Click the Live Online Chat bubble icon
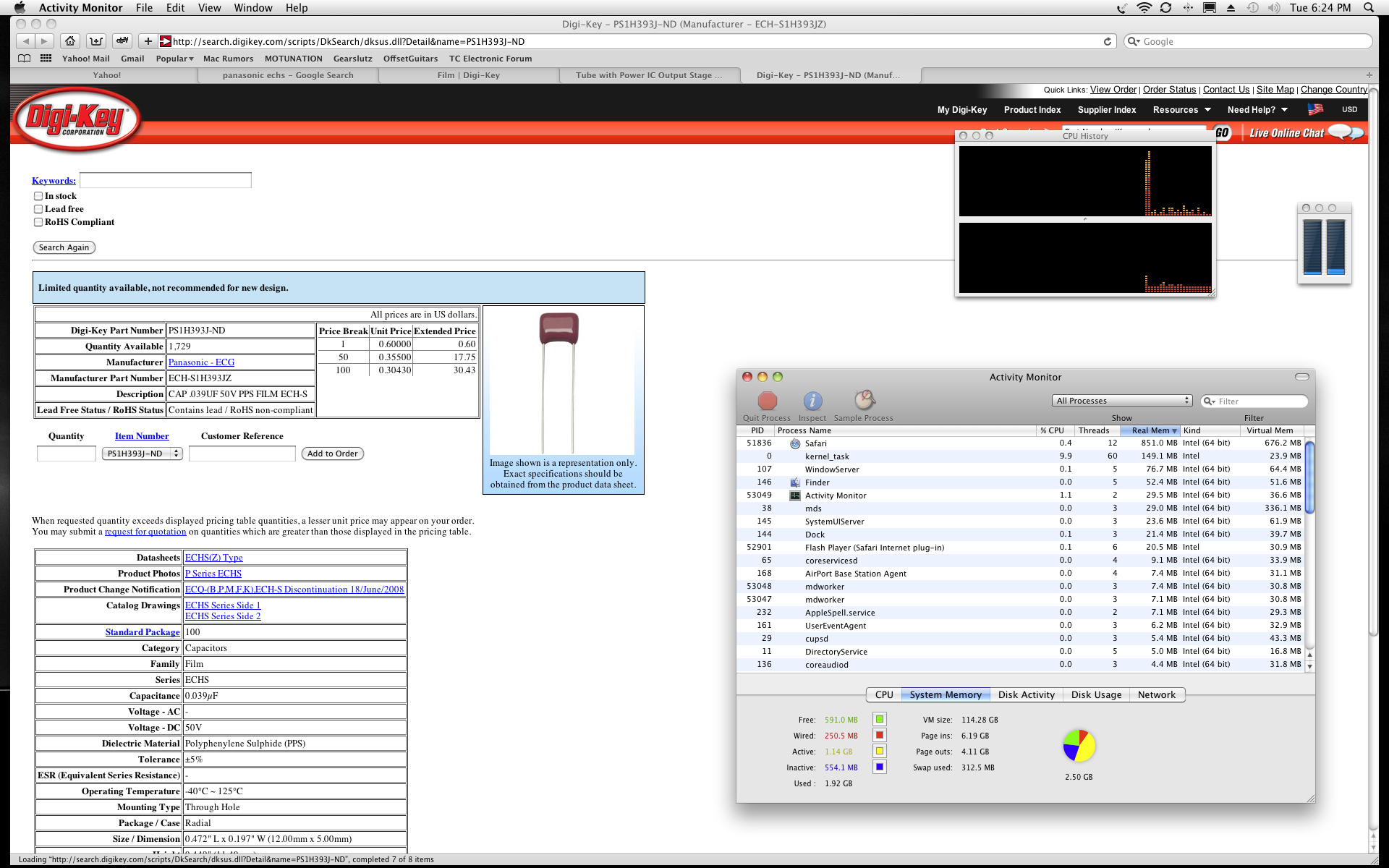The width and height of the screenshot is (1389, 868). (x=1346, y=132)
